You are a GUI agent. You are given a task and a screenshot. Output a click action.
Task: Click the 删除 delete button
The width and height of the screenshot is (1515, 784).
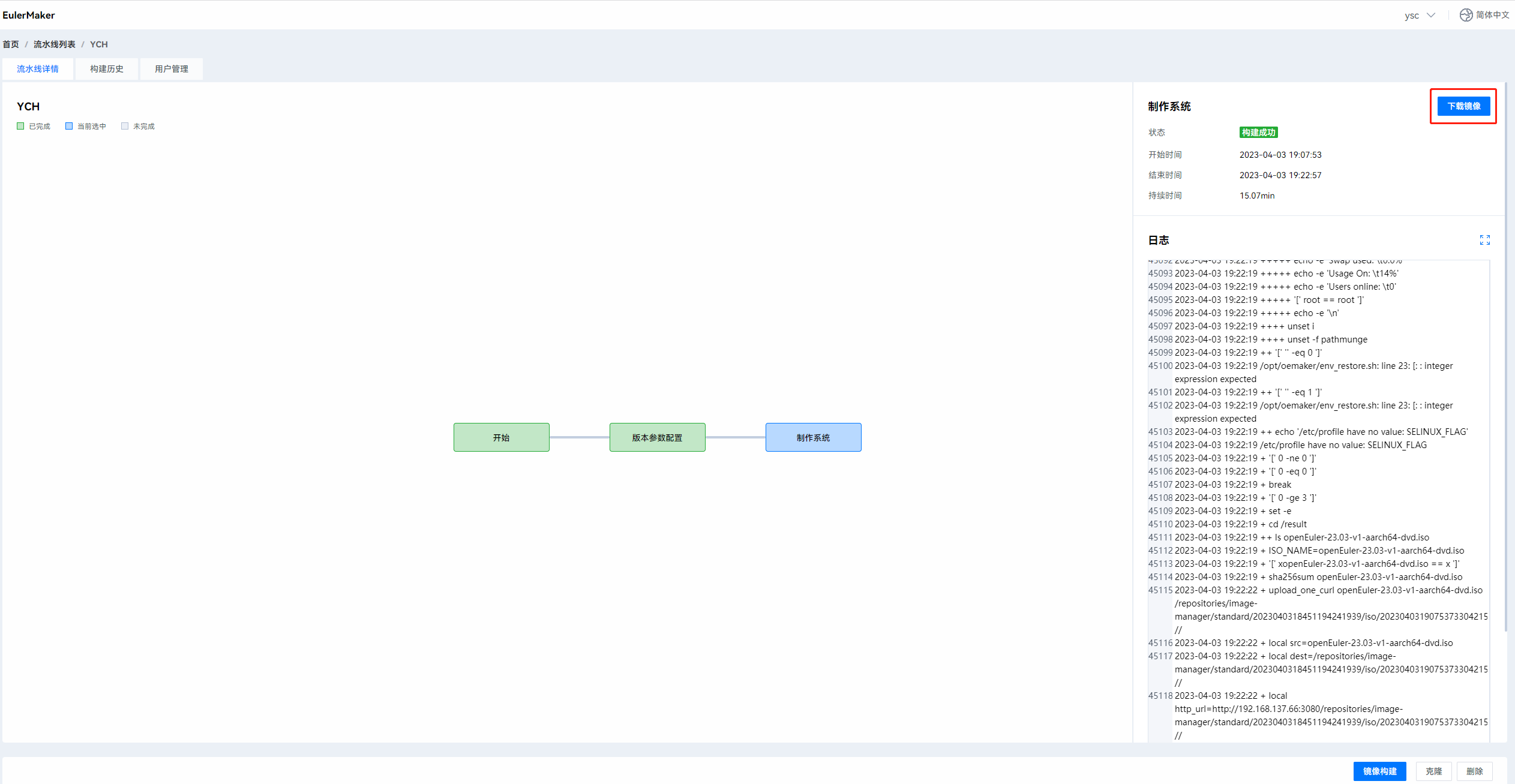click(1474, 771)
